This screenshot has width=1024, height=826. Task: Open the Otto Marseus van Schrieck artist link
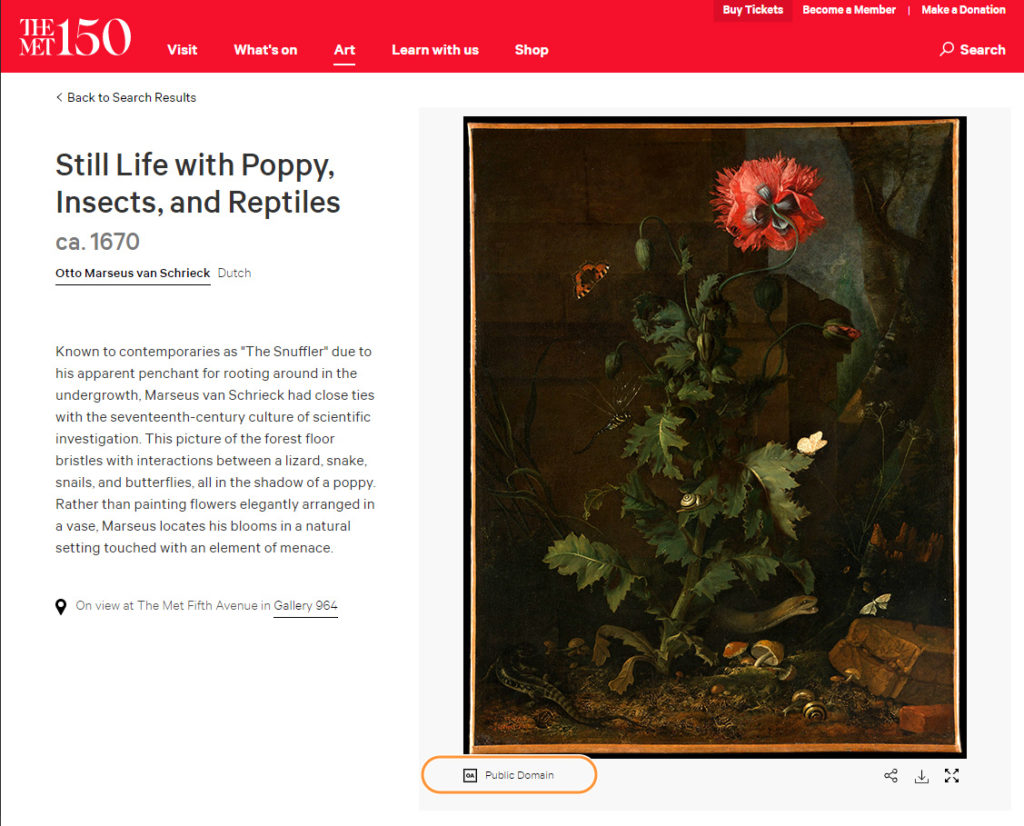click(133, 273)
